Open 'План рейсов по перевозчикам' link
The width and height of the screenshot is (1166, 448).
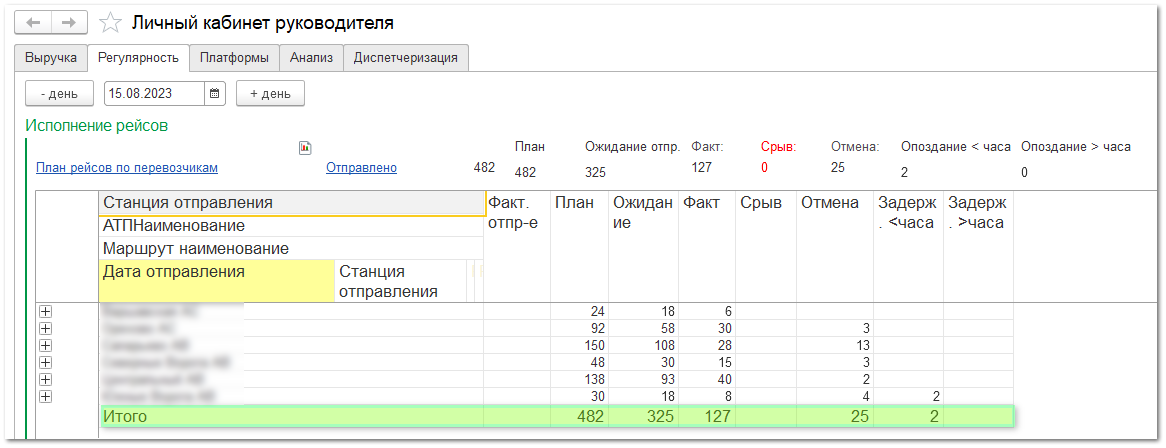tap(127, 168)
